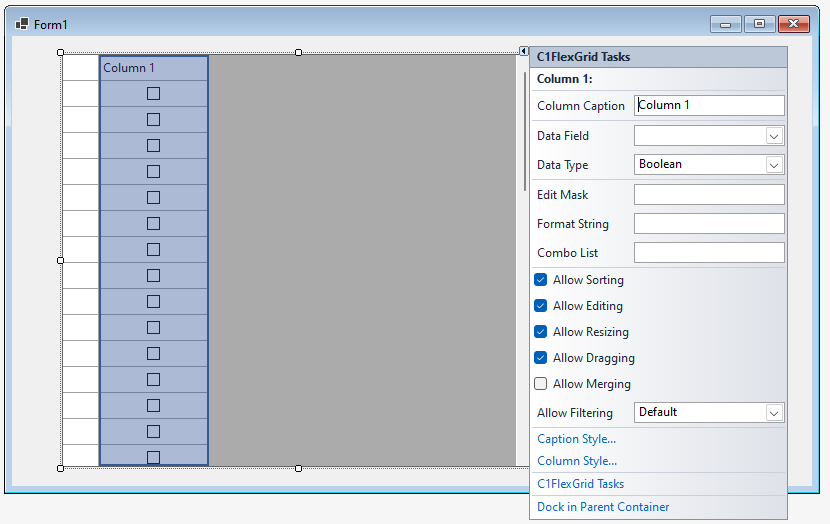Viewport: 830px width, 524px height.
Task: Choose Dock in Parent Container
Action: click(x=603, y=507)
